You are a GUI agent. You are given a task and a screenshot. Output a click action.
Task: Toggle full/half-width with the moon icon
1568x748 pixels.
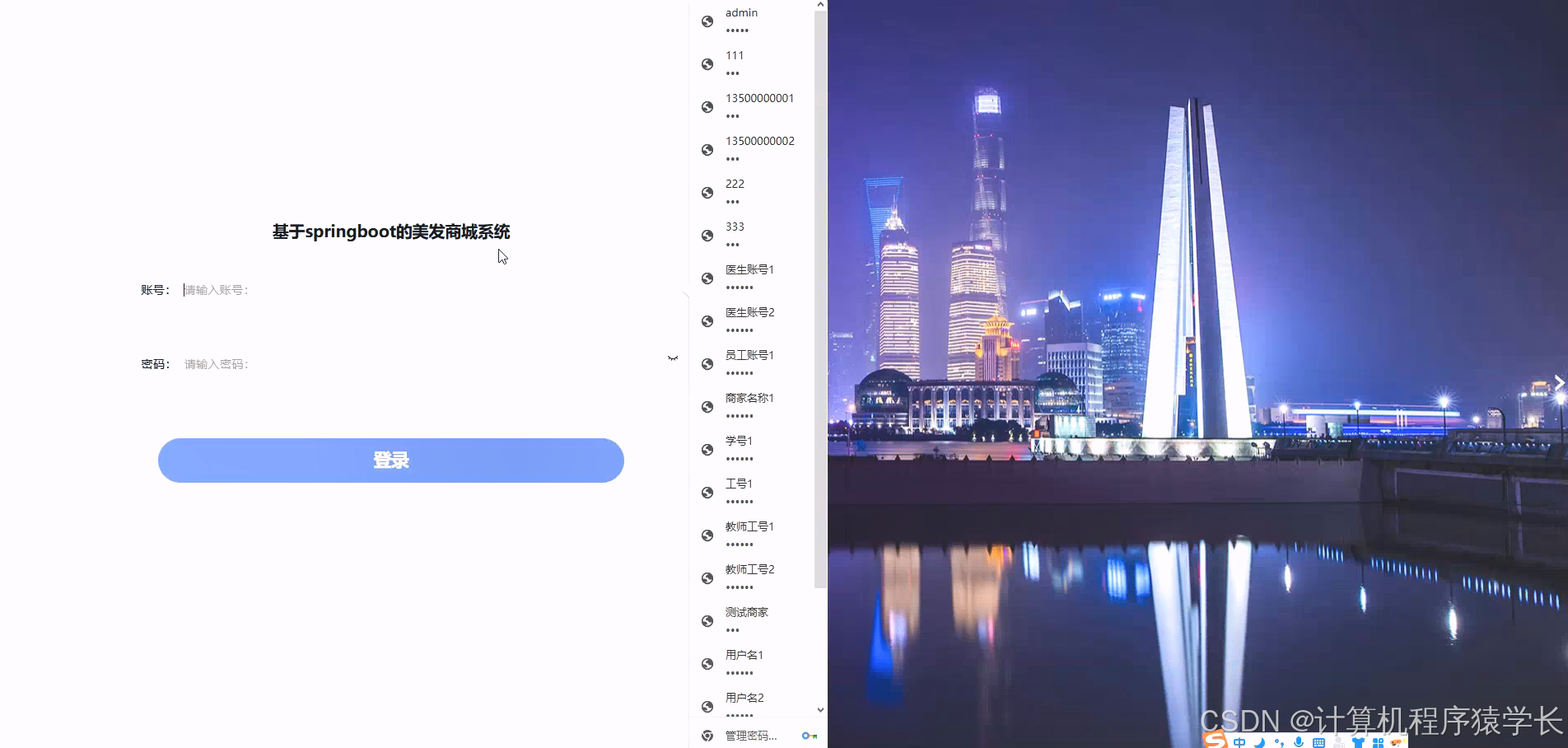click(1258, 741)
